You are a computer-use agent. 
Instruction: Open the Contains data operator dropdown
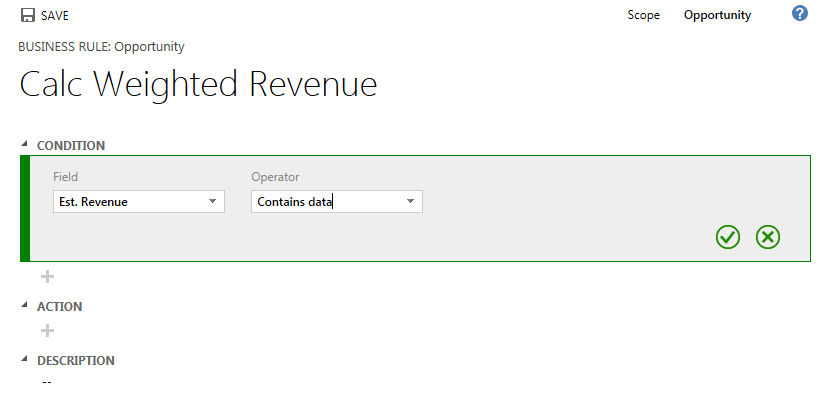337,201
